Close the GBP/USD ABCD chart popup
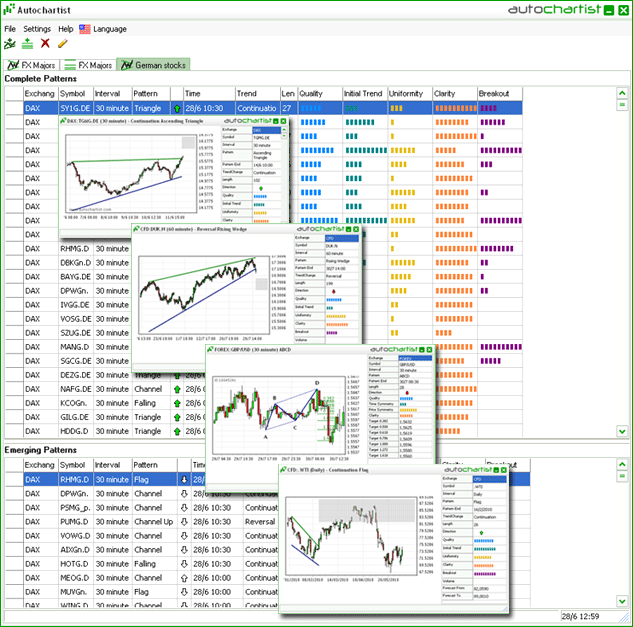The image size is (633, 627). click(x=429, y=350)
